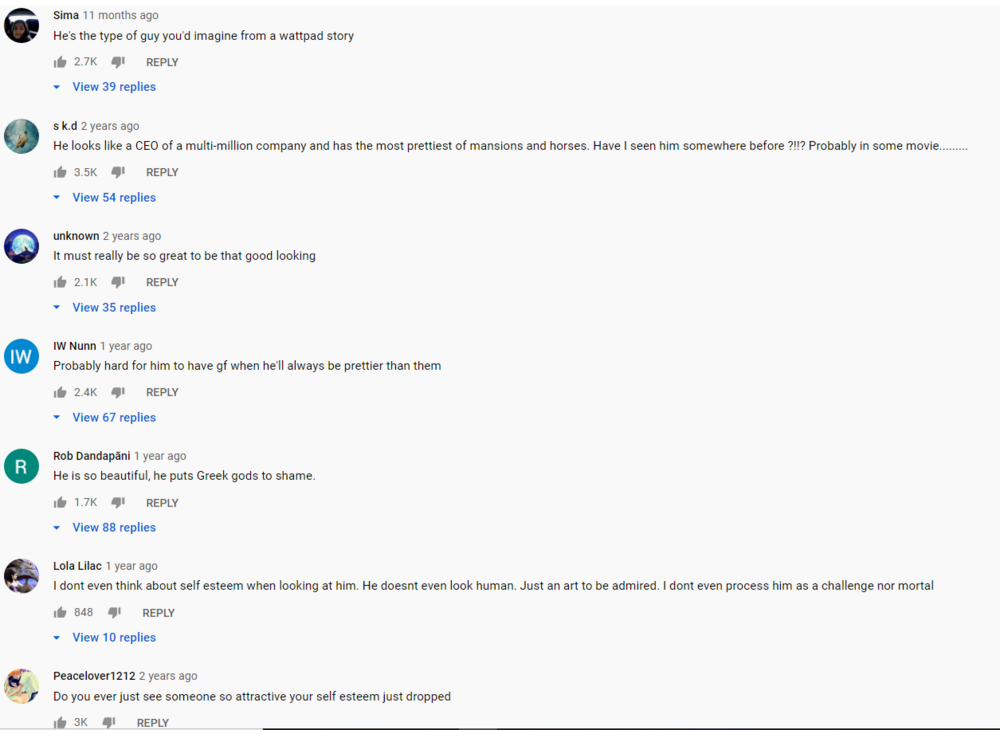Open Rob Dandapāni's green R avatar
This screenshot has height=730, width=1000.
tap(22, 466)
